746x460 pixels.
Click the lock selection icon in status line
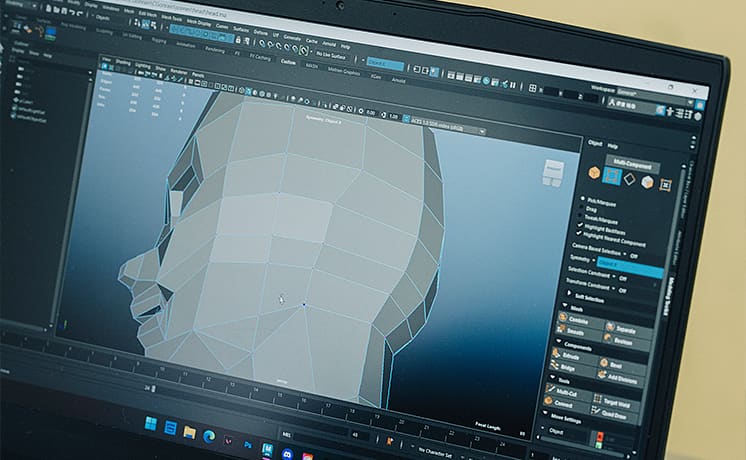[239, 40]
